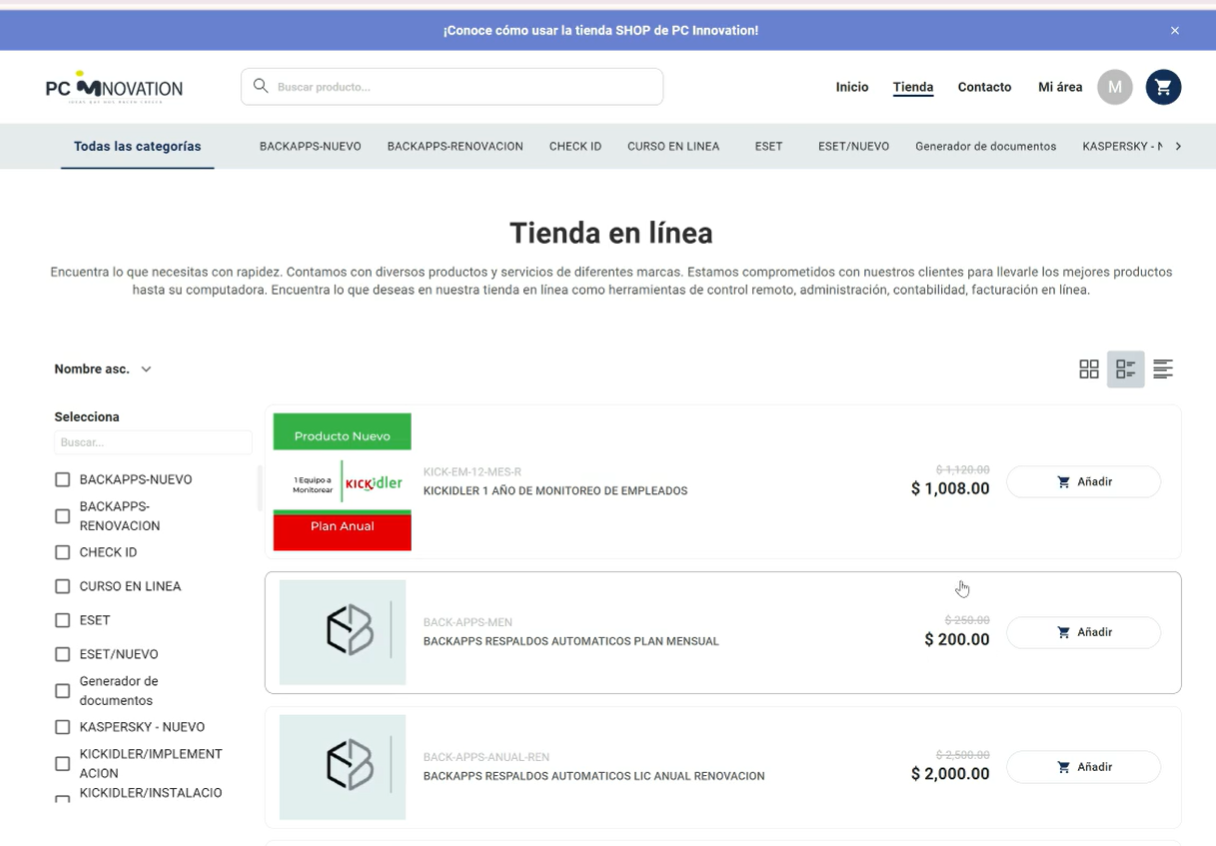
Task: Click the $ 2,000.00 price
Action: click(950, 774)
